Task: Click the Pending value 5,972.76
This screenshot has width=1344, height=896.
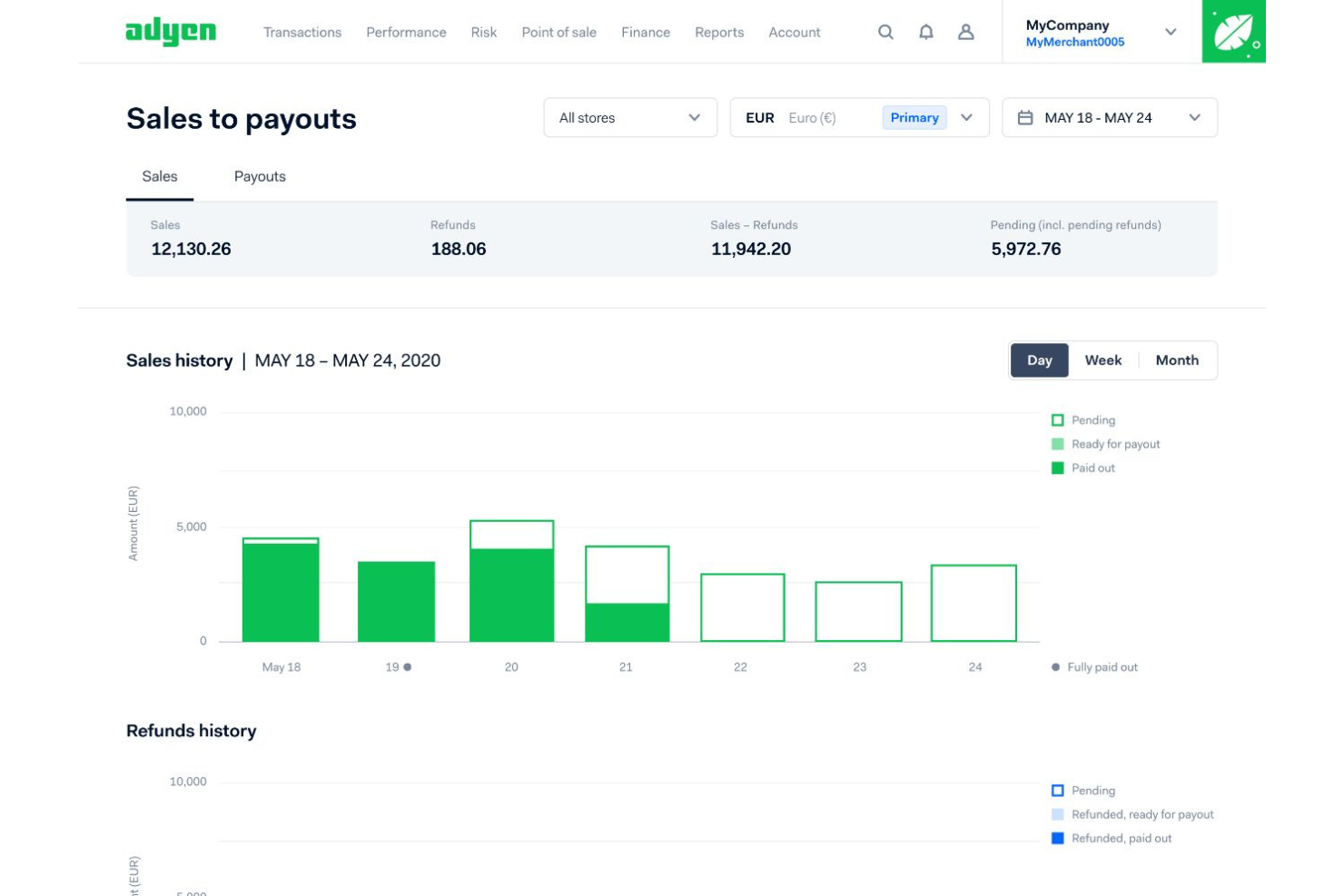Action: [x=1026, y=249]
